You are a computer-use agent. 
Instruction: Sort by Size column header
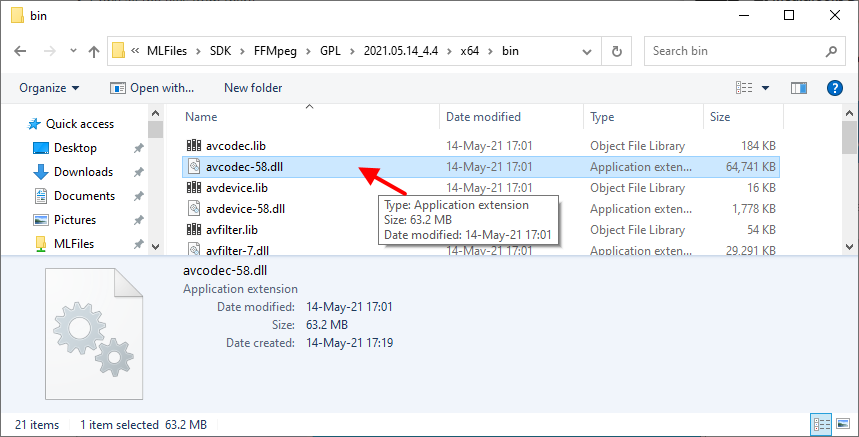click(720, 117)
